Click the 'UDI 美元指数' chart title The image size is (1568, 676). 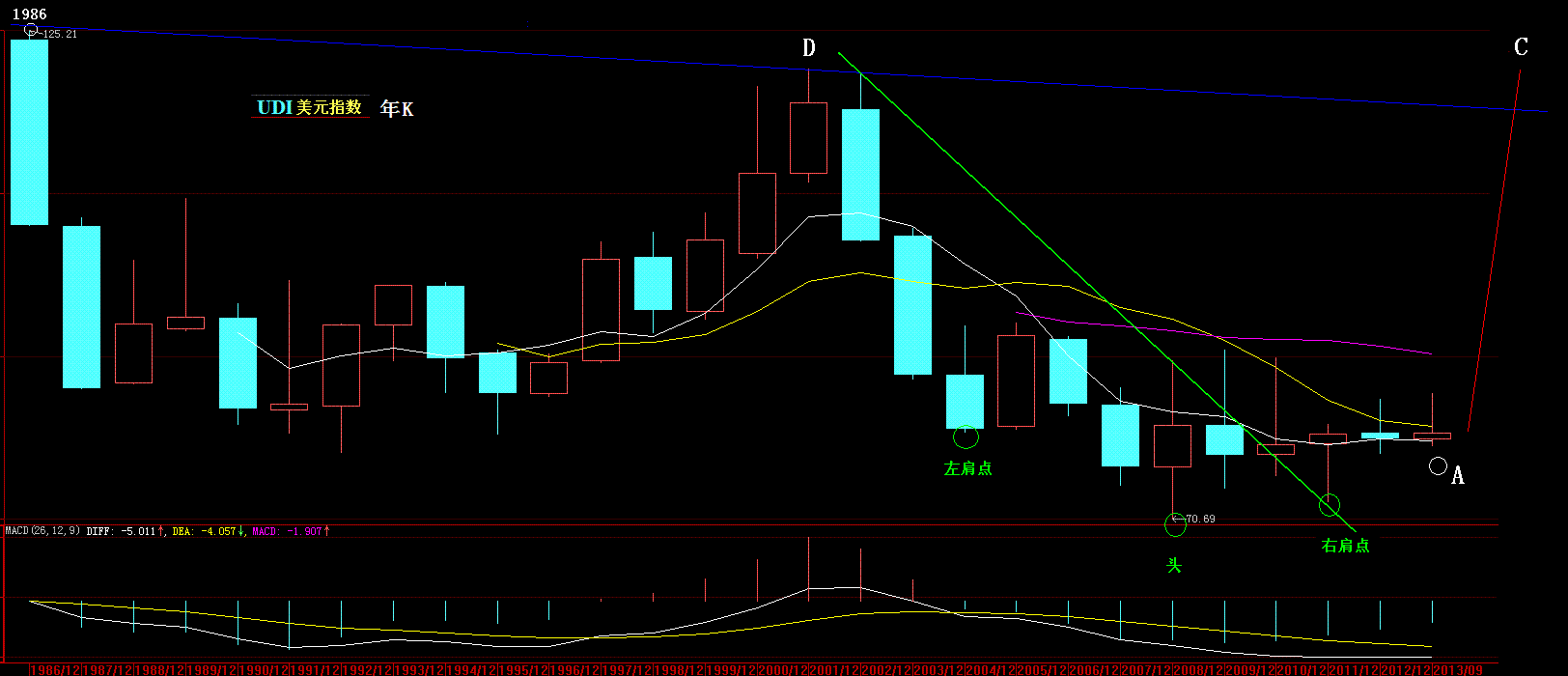[310, 107]
